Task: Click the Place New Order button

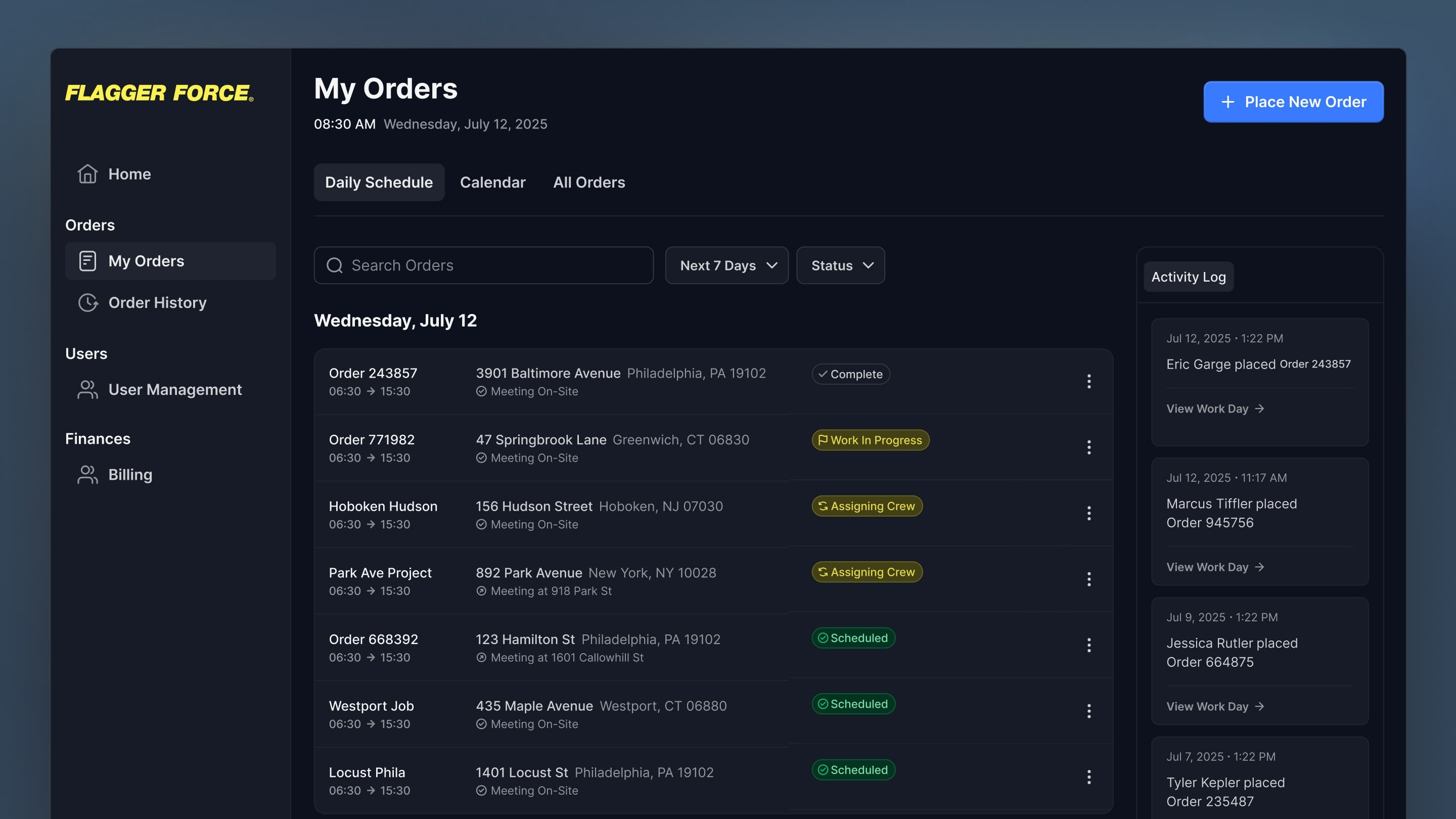Action: pos(1293,102)
